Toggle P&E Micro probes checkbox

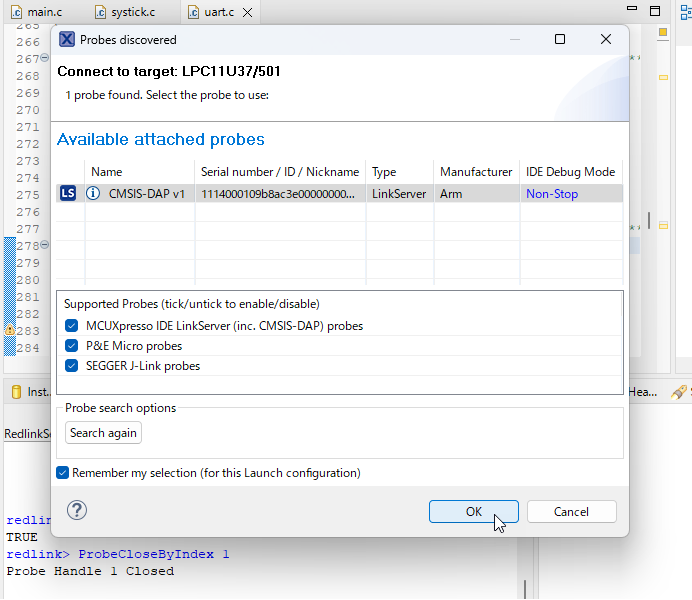[x=71, y=345]
